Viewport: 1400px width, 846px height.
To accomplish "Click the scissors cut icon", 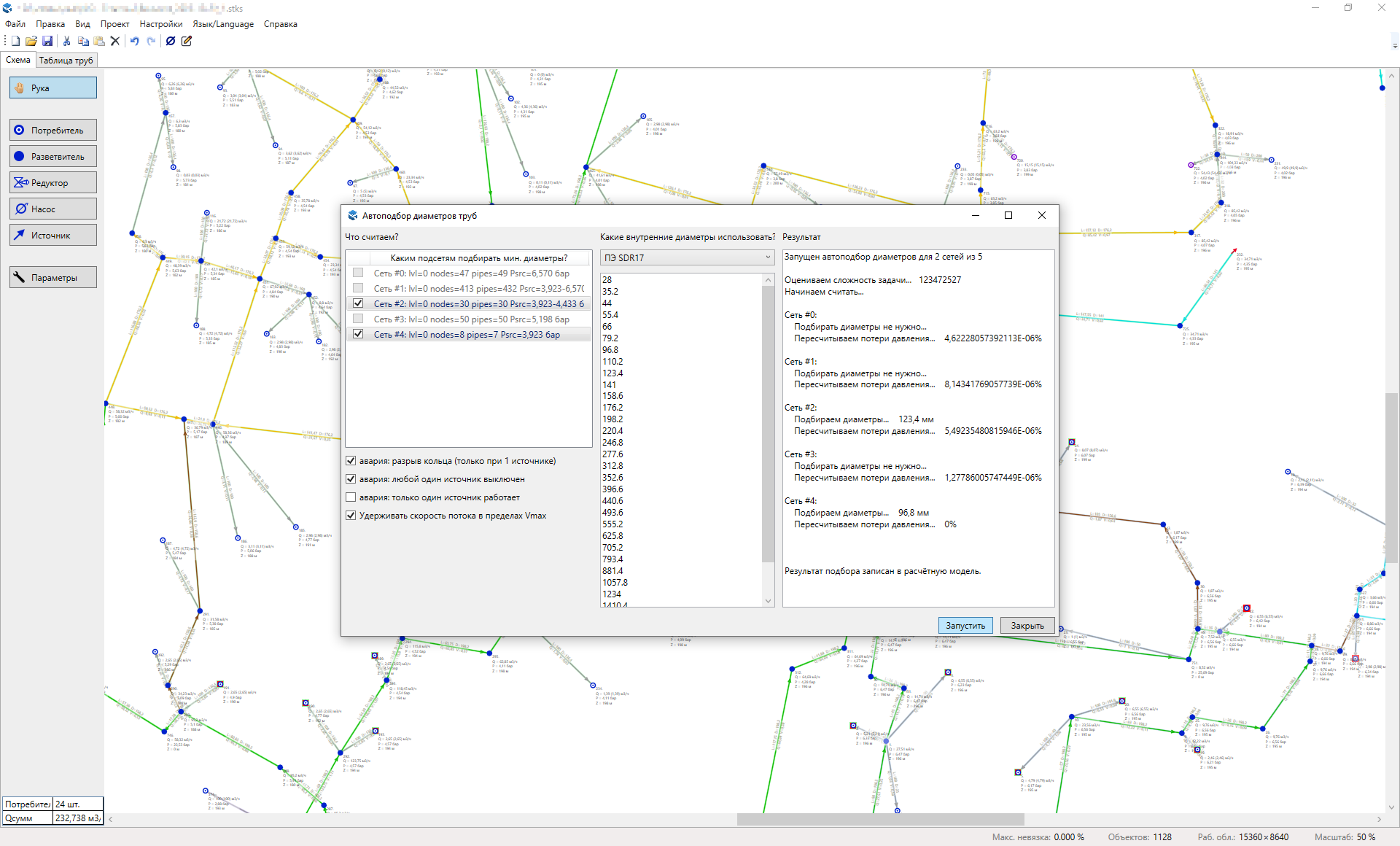I will pos(66,41).
